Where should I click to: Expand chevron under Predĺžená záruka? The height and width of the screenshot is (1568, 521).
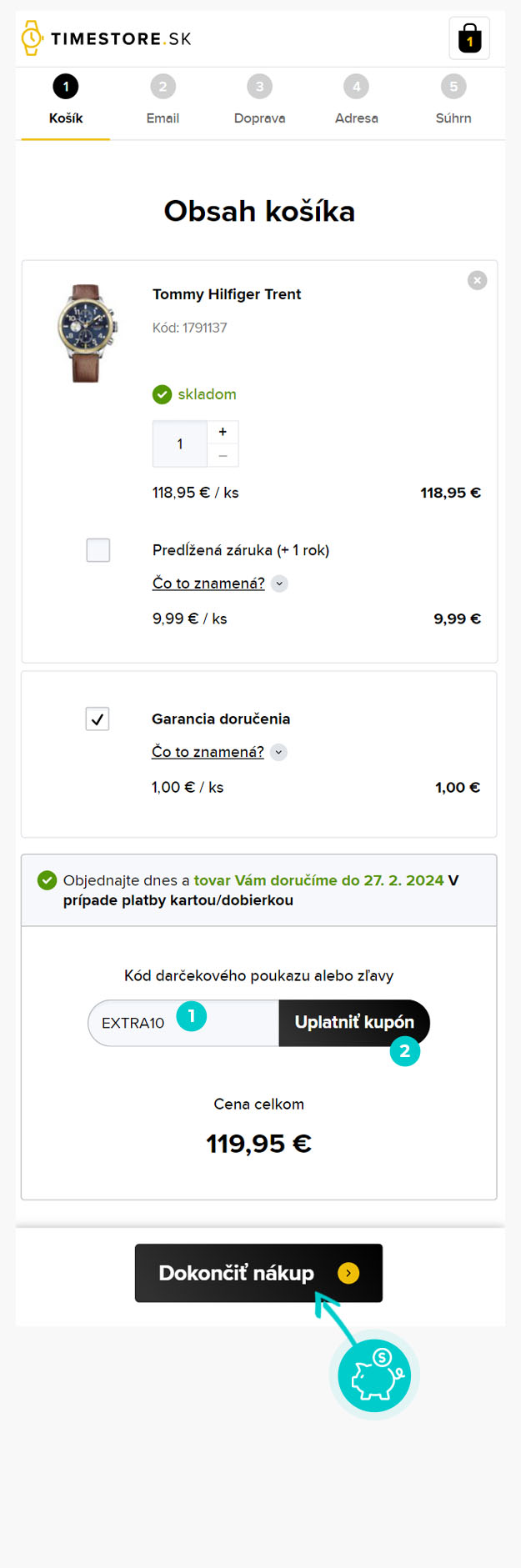(280, 584)
